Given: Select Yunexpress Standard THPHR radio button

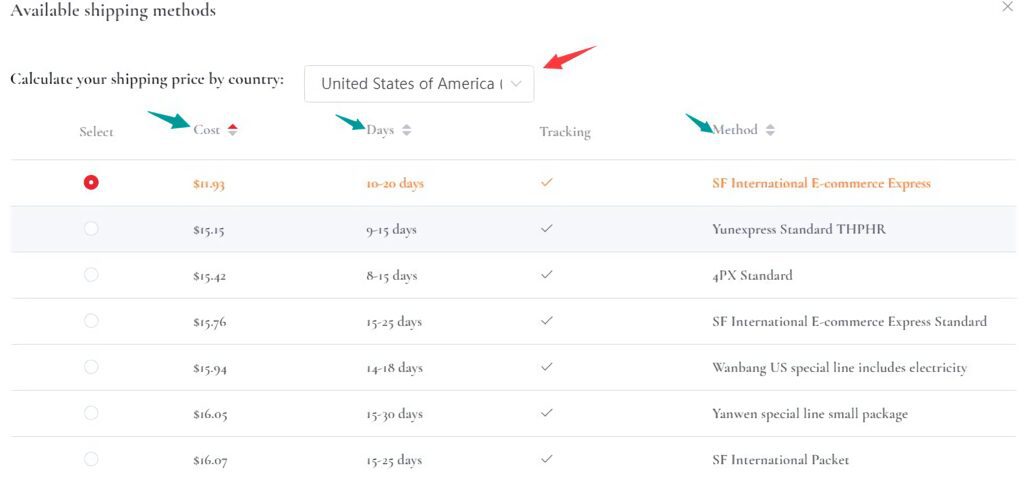Looking at the screenshot, I should (91, 229).
